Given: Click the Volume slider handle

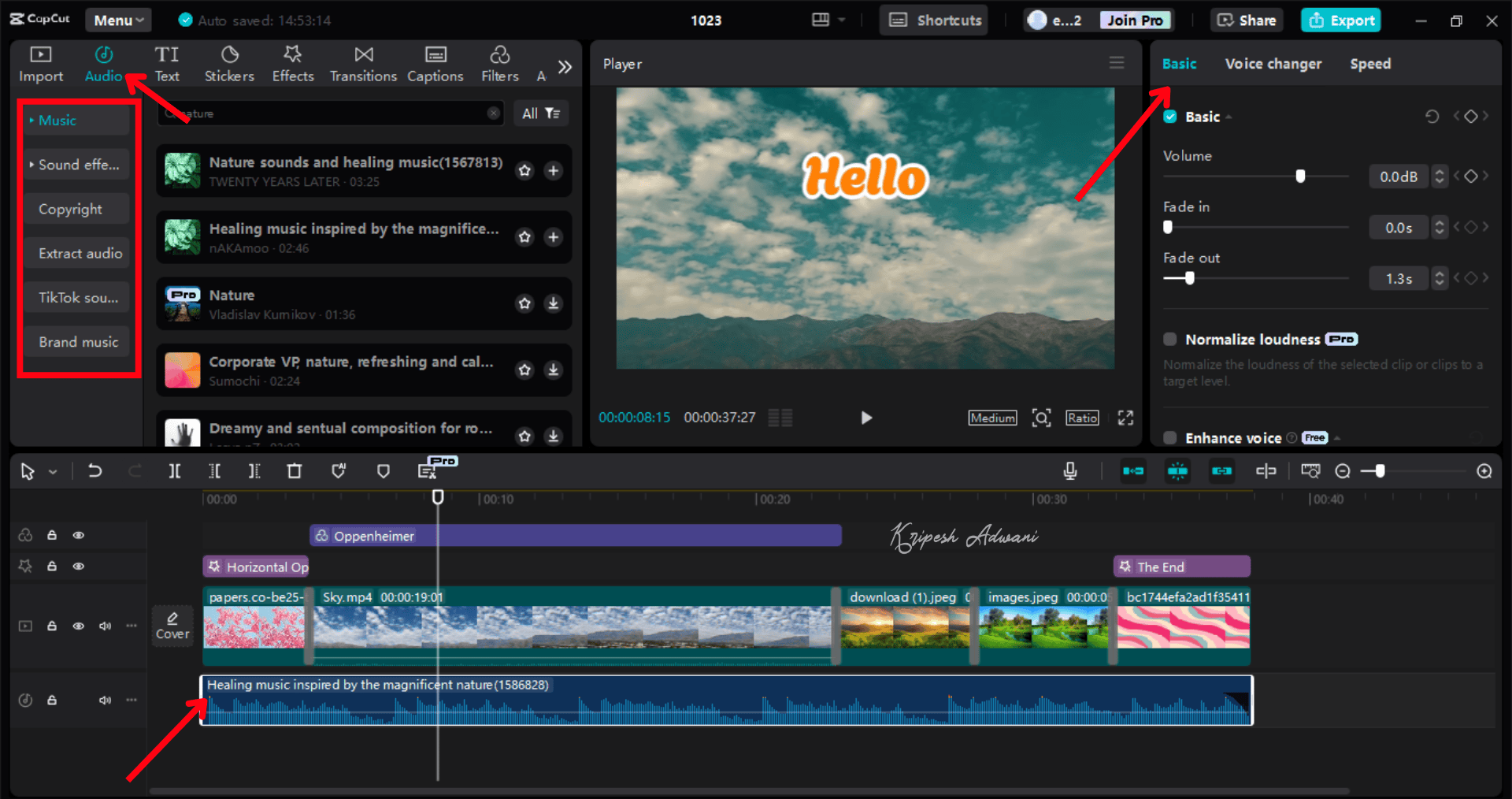Looking at the screenshot, I should click(1300, 177).
